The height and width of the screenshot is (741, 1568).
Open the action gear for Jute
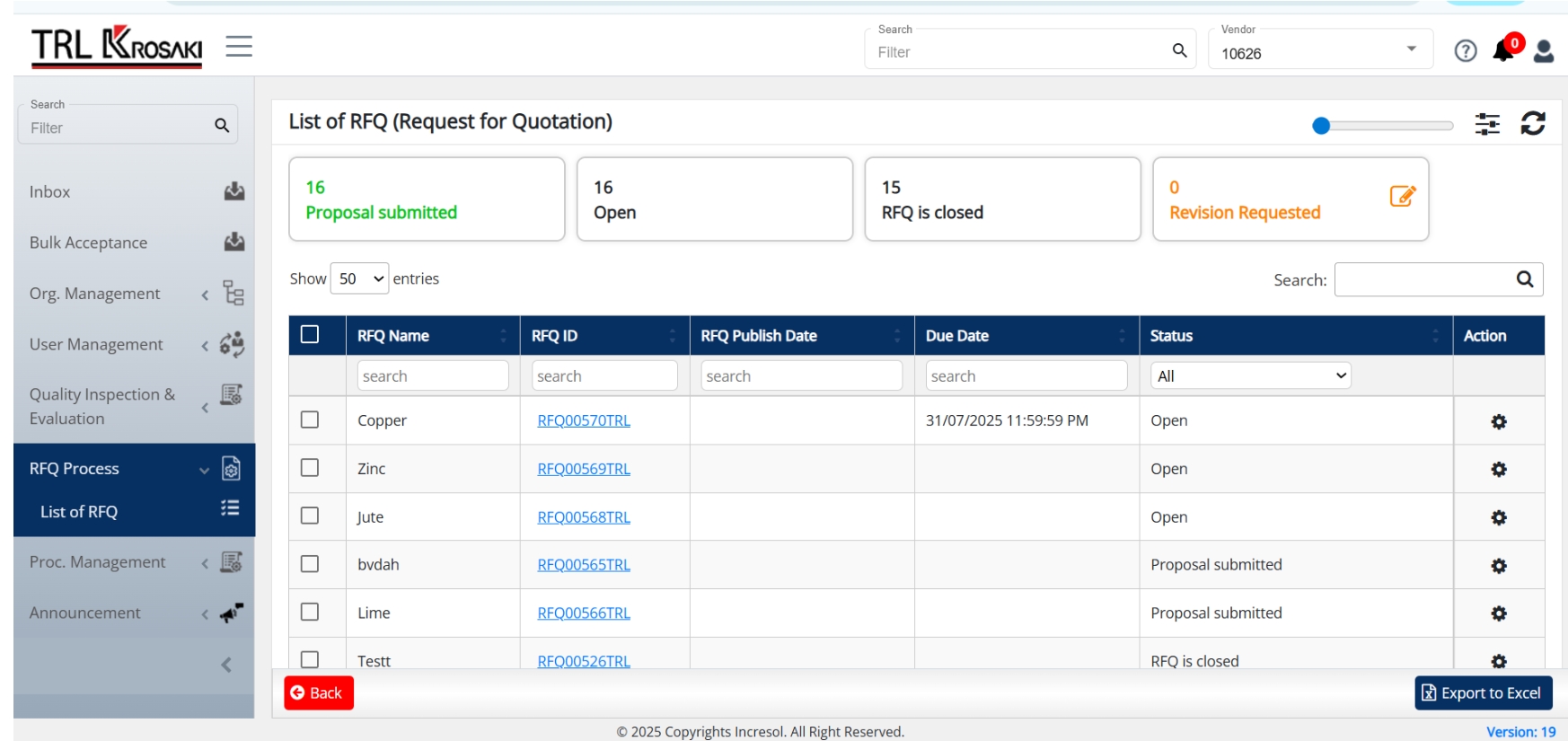coord(1499,517)
